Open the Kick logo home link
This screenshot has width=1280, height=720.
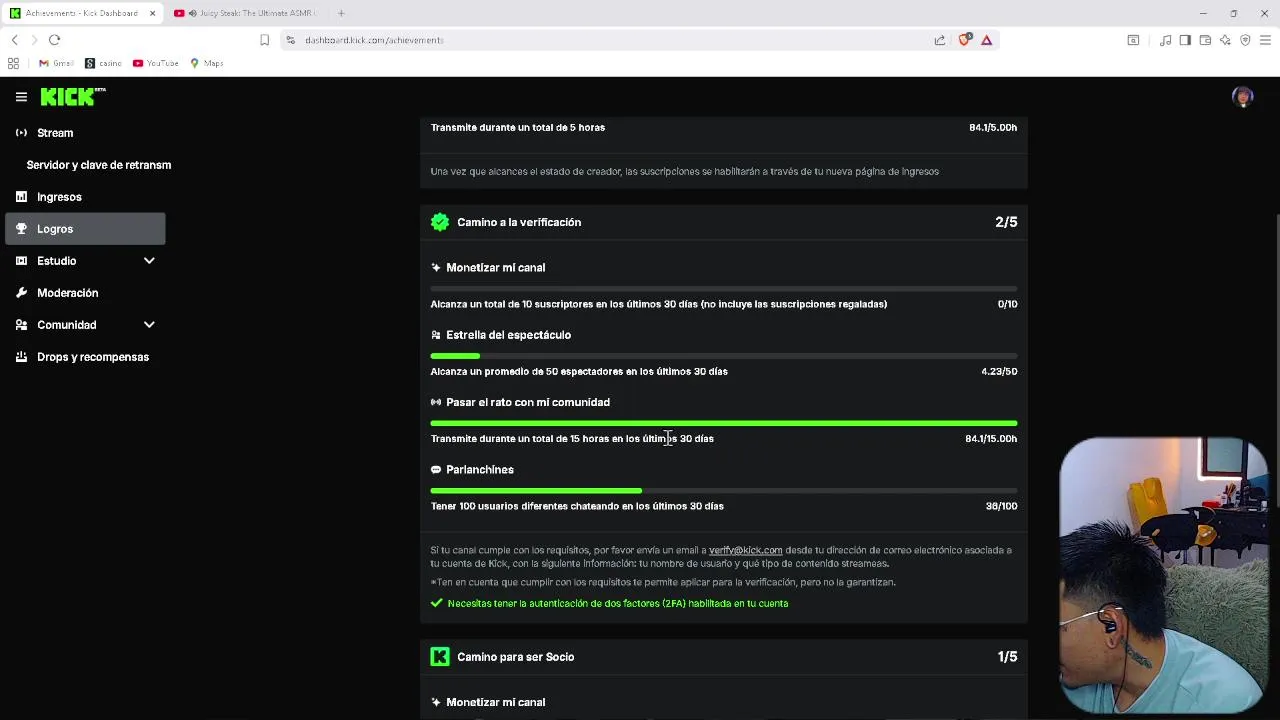pyautogui.click(x=72, y=97)
